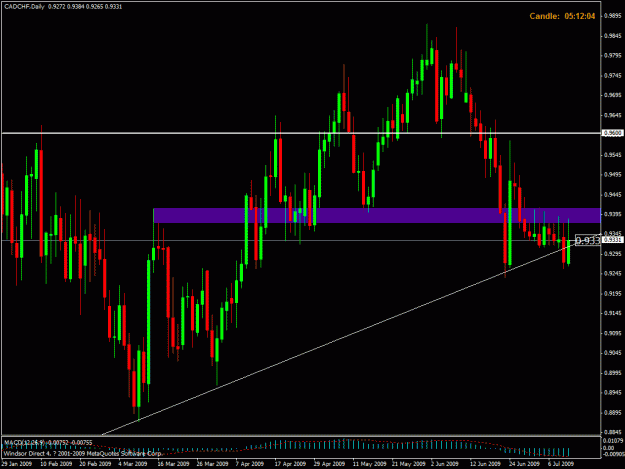Viewport: 625px width, 469px height.
Task: Click the 0.9045 price axis label
Action: (x=613, y=353)
